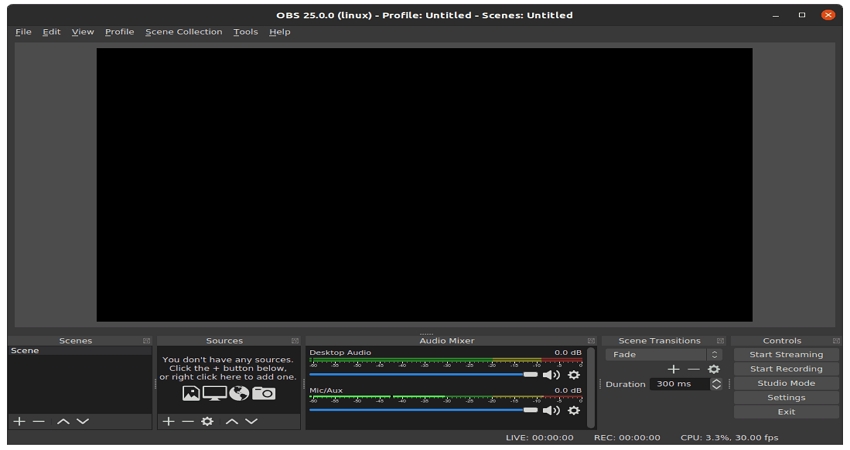850x450 pixels.
Task: Undock the Sources panel
Action: tap(295, 340)
